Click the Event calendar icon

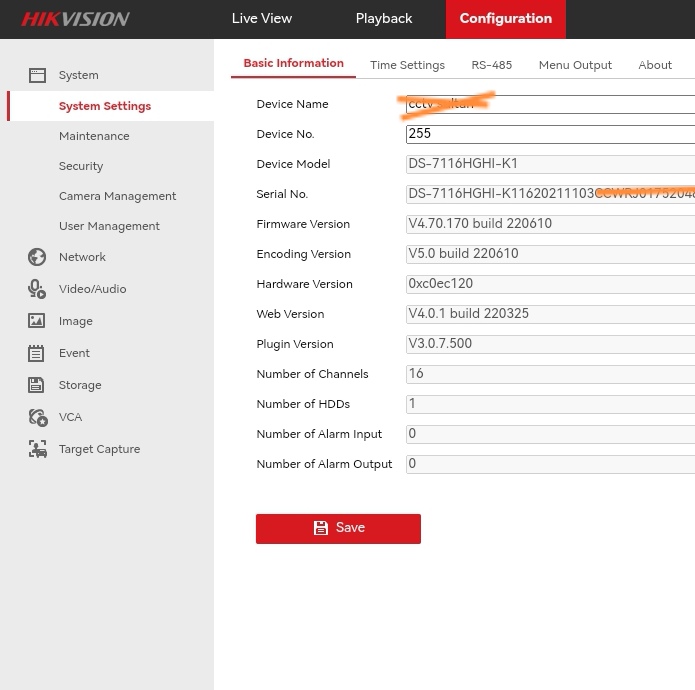[x=37, y=353]
